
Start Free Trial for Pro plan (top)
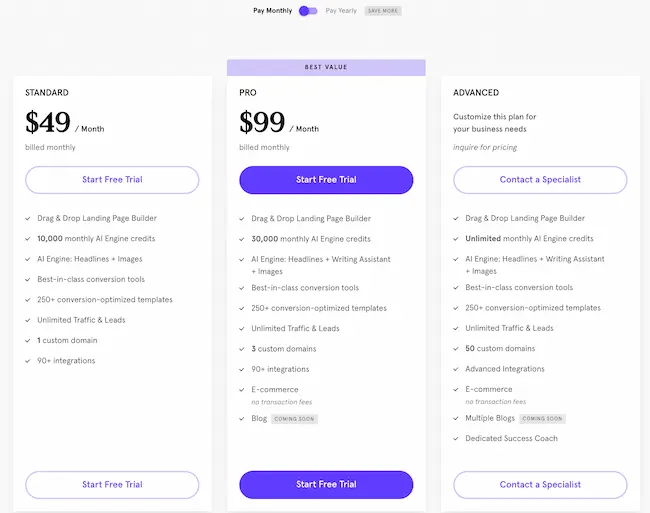pos(326,180)
